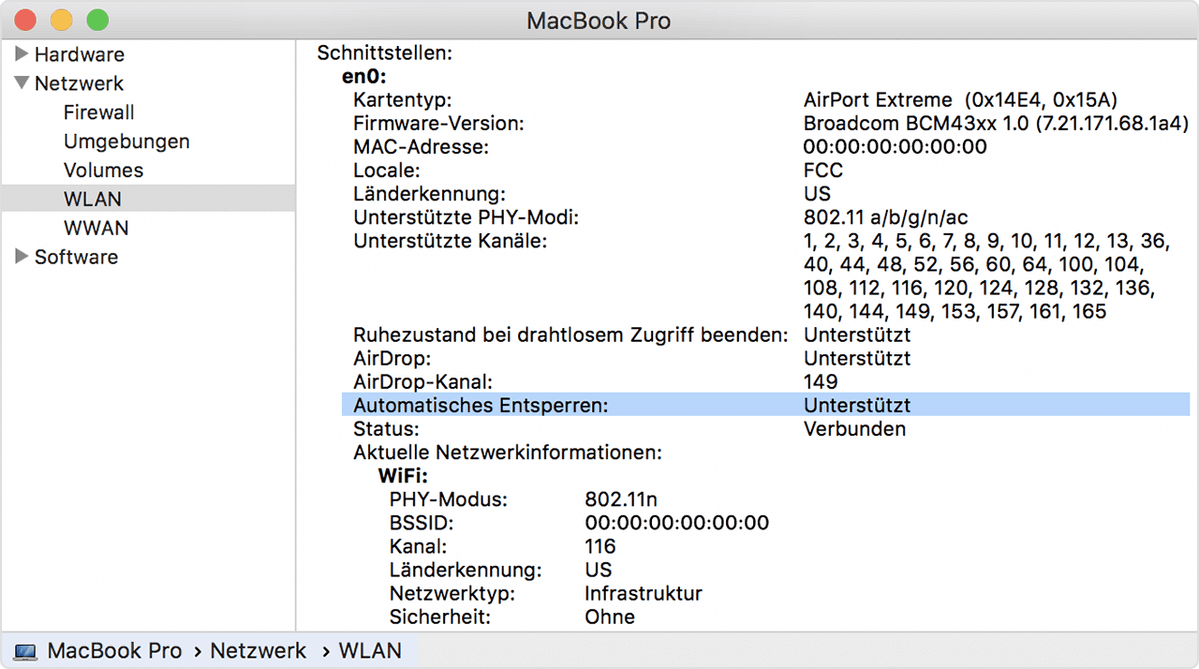
Task: Expand the Software section triangle
Action: tap(21, 257)
